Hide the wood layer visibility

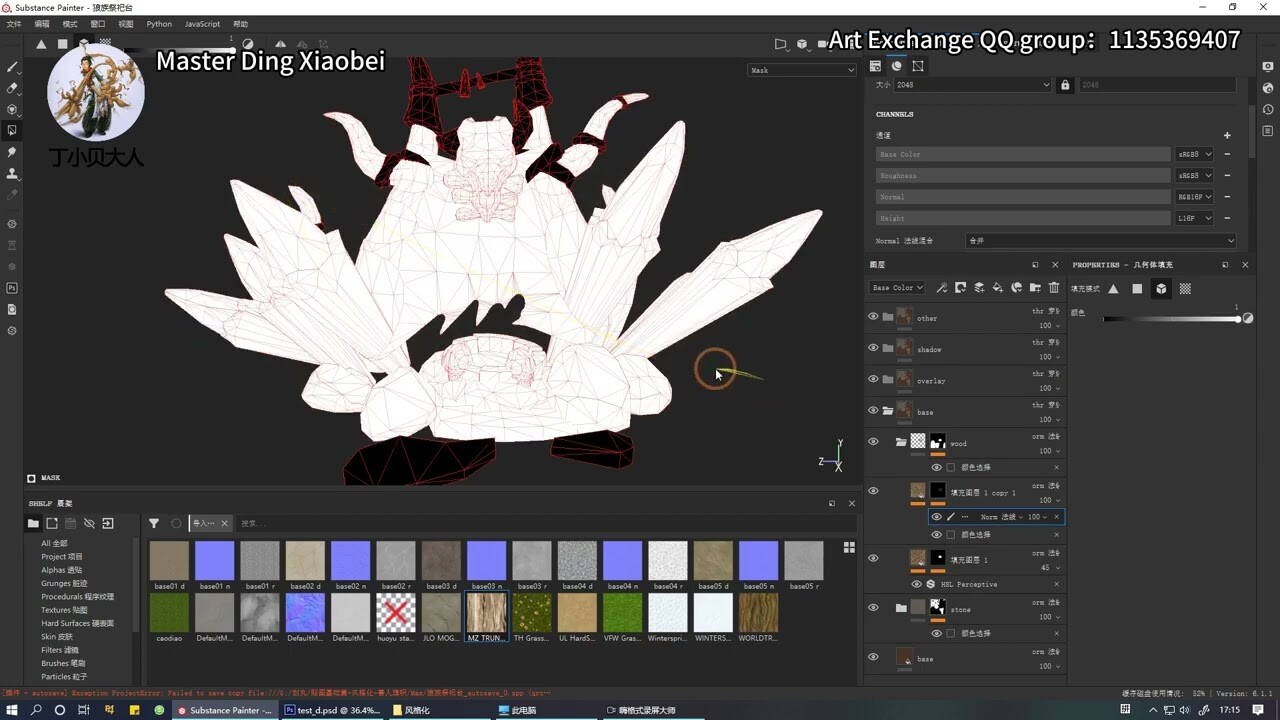pyautogui.click(x=873, y=441)
